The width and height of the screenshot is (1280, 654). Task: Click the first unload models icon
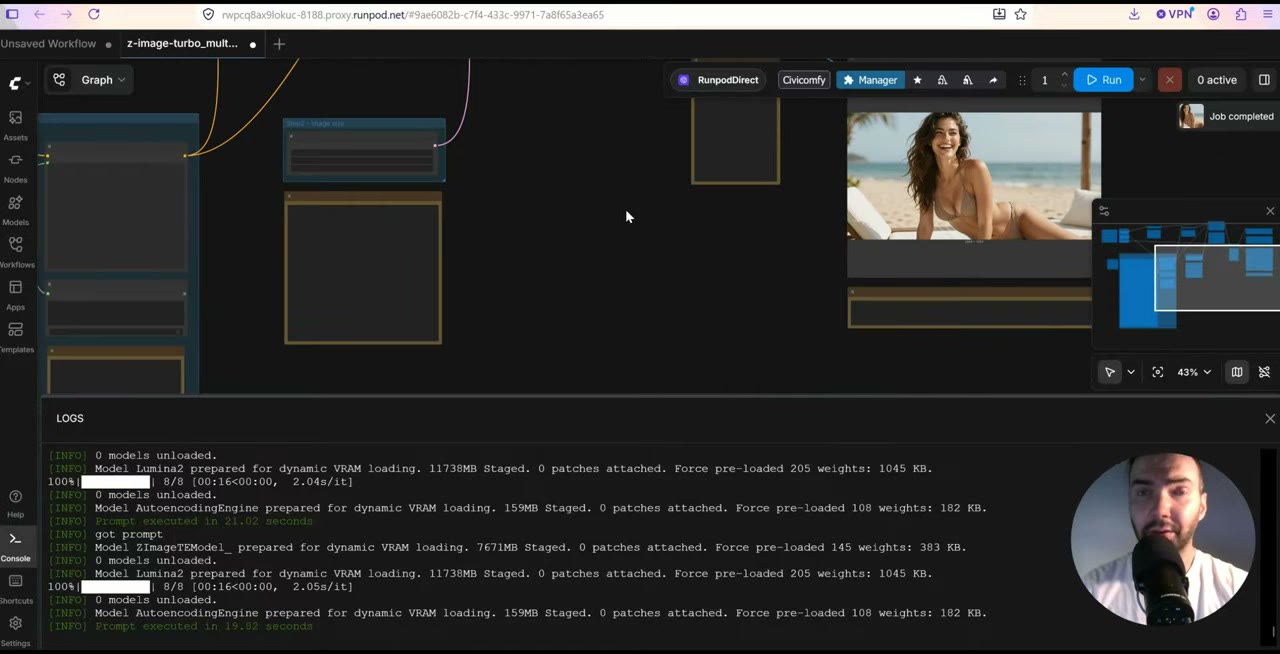[942, 80]
